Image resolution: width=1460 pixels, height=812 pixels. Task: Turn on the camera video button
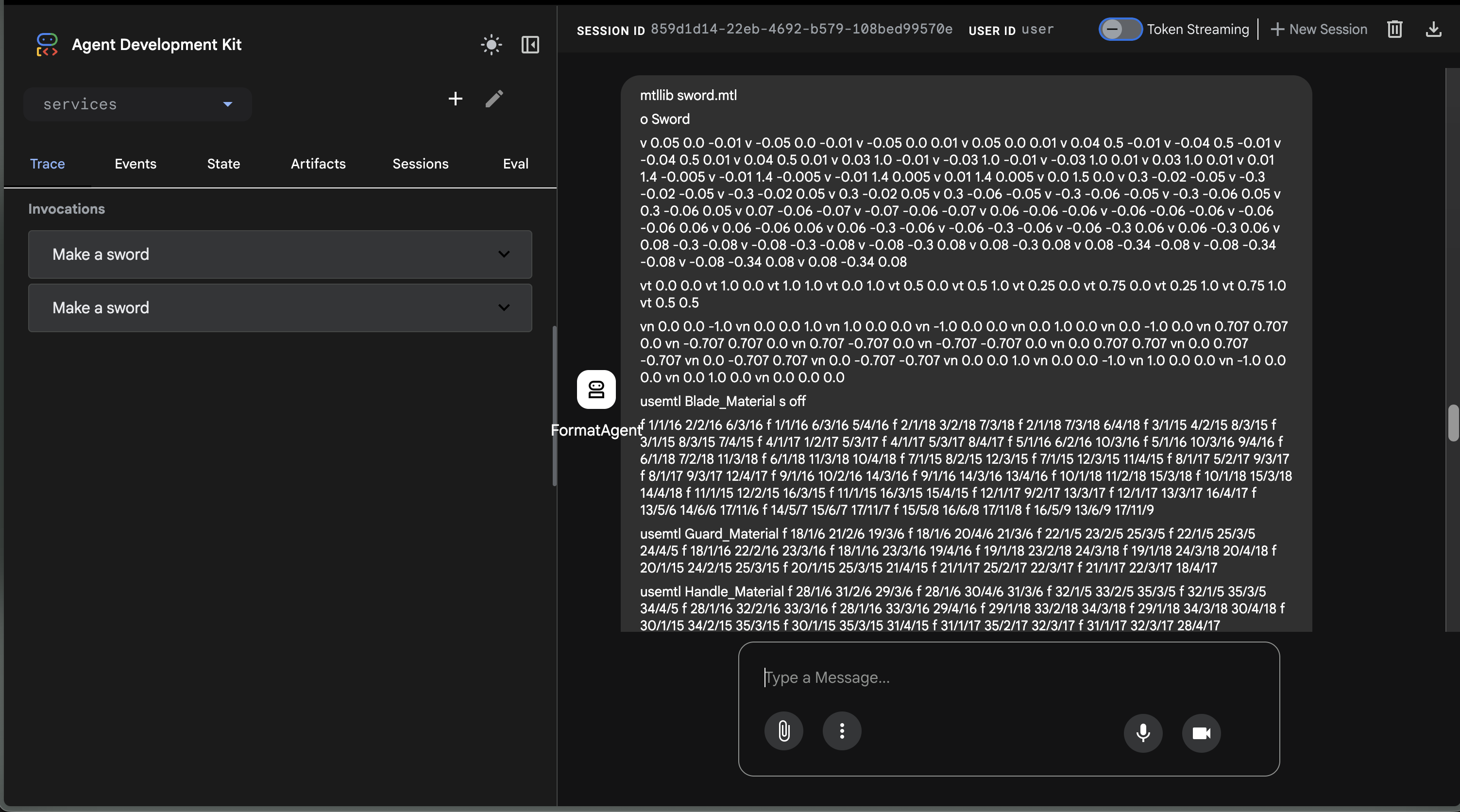click(1201, 733)
